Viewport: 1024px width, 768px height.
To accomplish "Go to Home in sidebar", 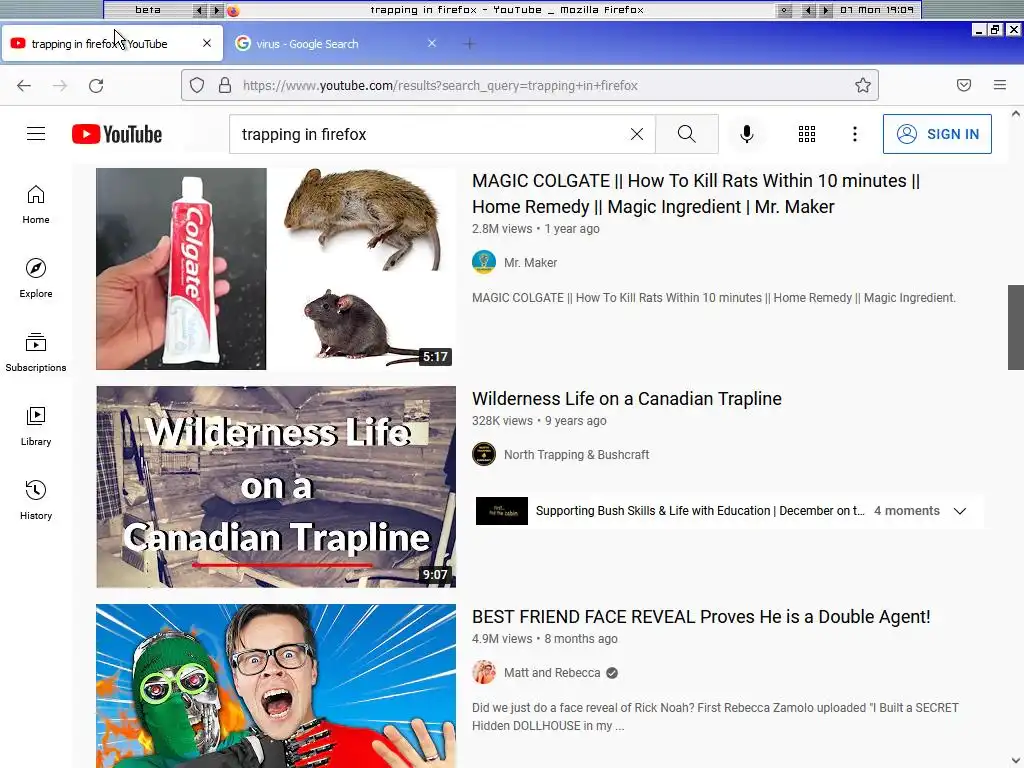I will coord(36,204).
